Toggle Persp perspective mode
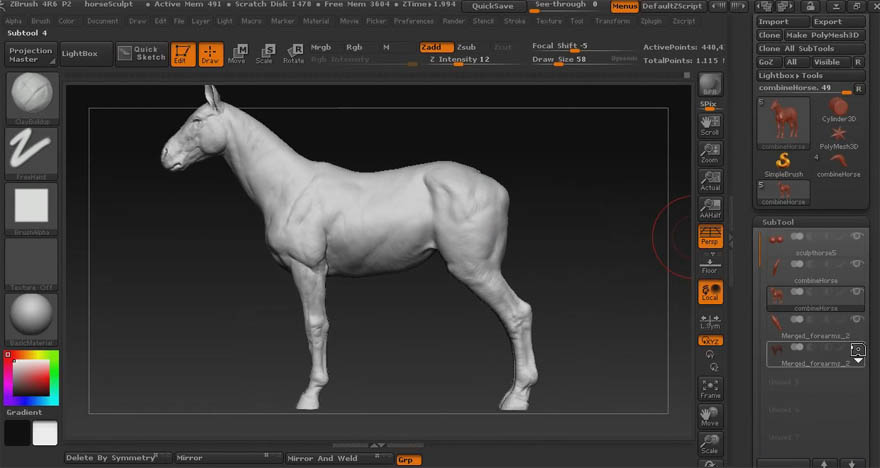880x468 pixels. point(710,236)
